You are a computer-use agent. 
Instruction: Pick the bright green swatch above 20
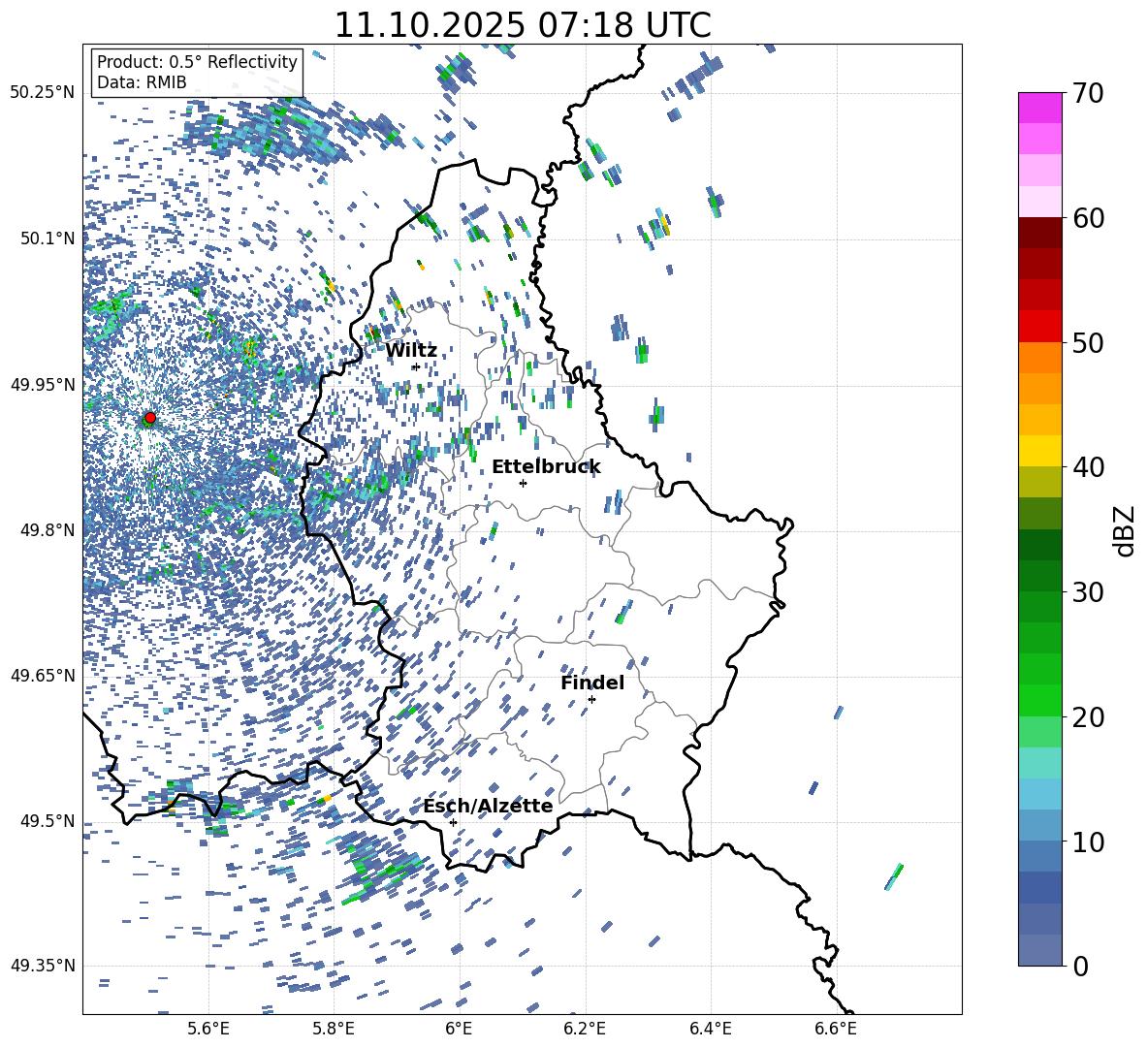(x=1040, y=700)
